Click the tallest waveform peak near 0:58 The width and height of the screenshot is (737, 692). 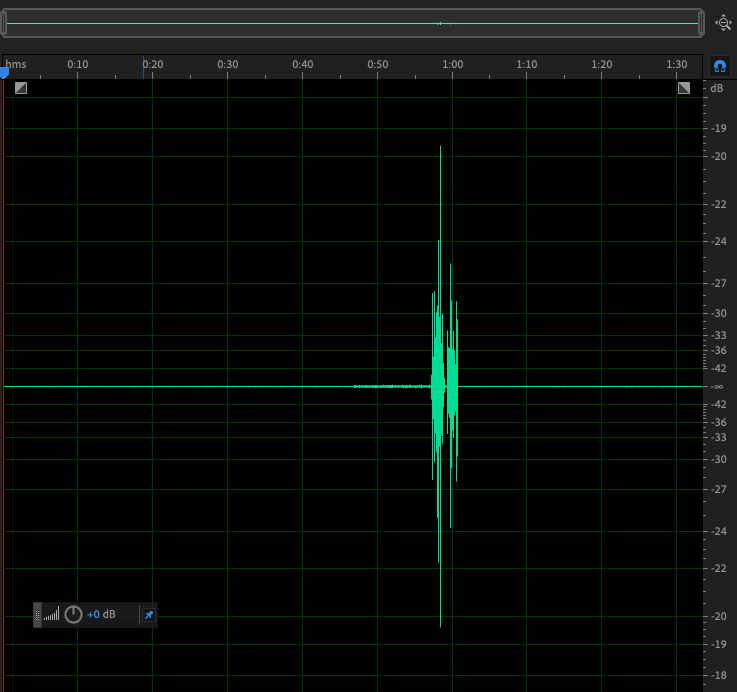(440, 150)
